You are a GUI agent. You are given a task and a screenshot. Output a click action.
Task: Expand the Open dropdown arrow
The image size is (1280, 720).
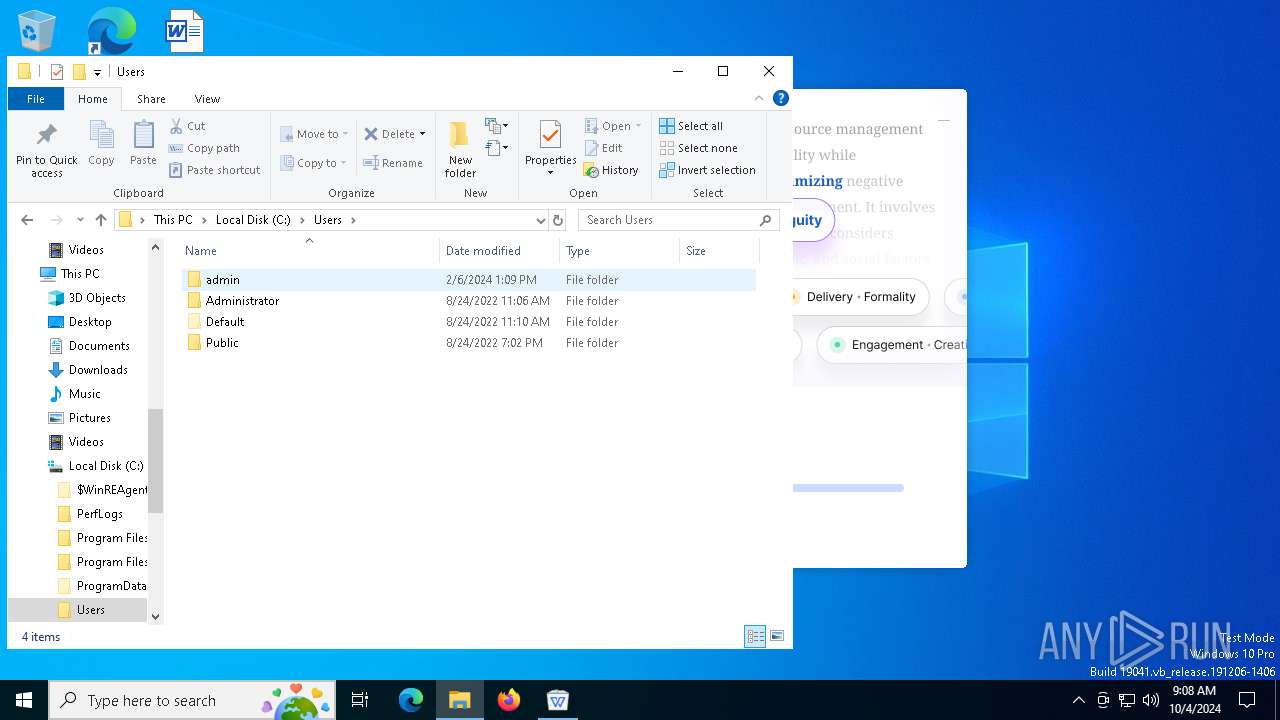click(638, 126)
